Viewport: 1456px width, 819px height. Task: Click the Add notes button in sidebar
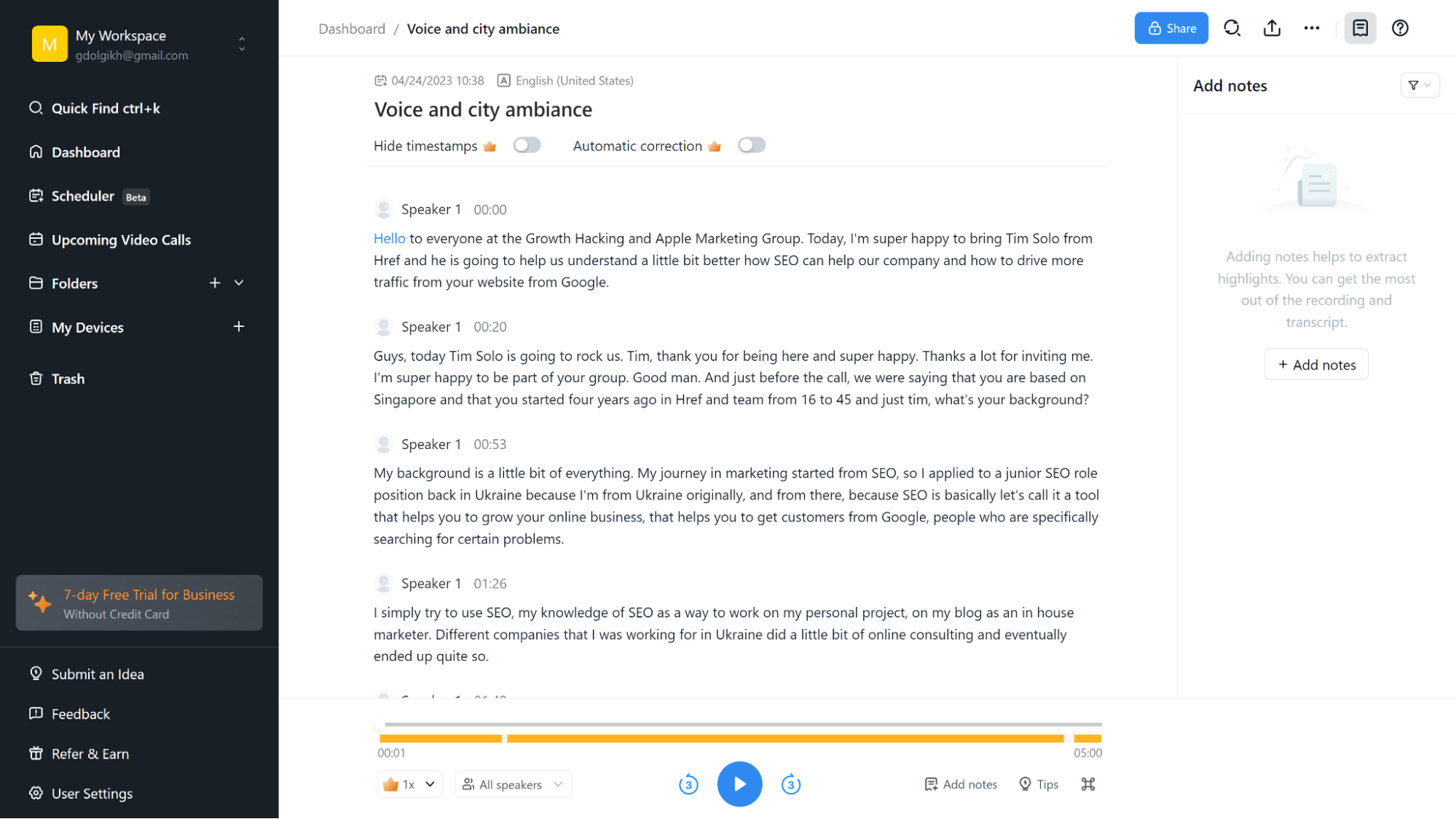pos(1316,364)
